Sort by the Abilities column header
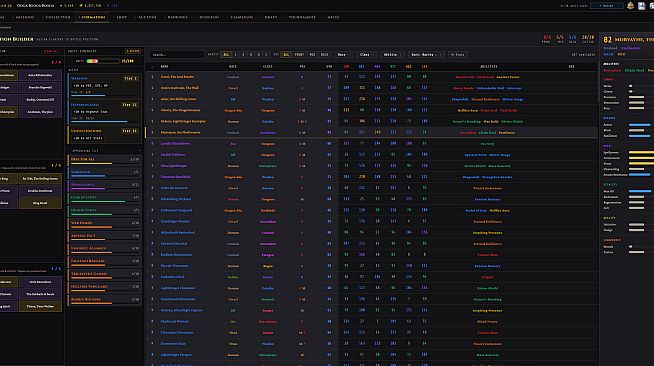 (488, 67)
